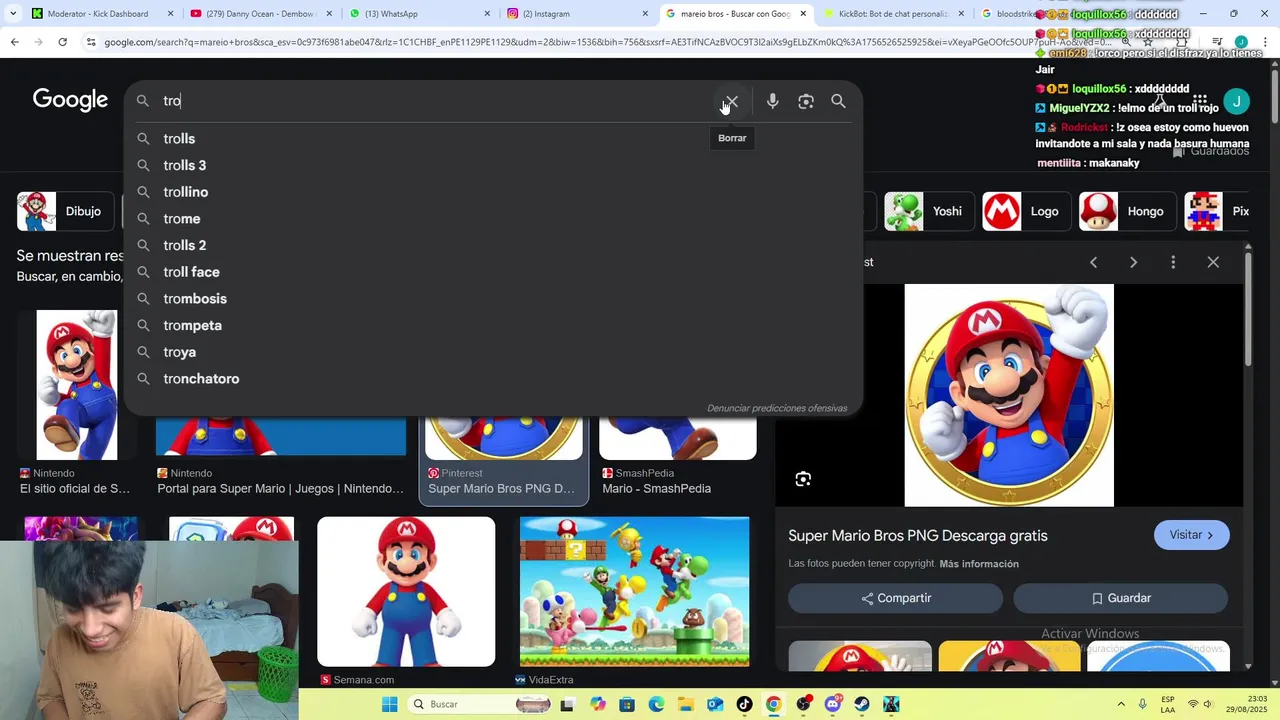Open Windows Start menu
This screenshot has height=720, width=1280.
tap(389, 704)
